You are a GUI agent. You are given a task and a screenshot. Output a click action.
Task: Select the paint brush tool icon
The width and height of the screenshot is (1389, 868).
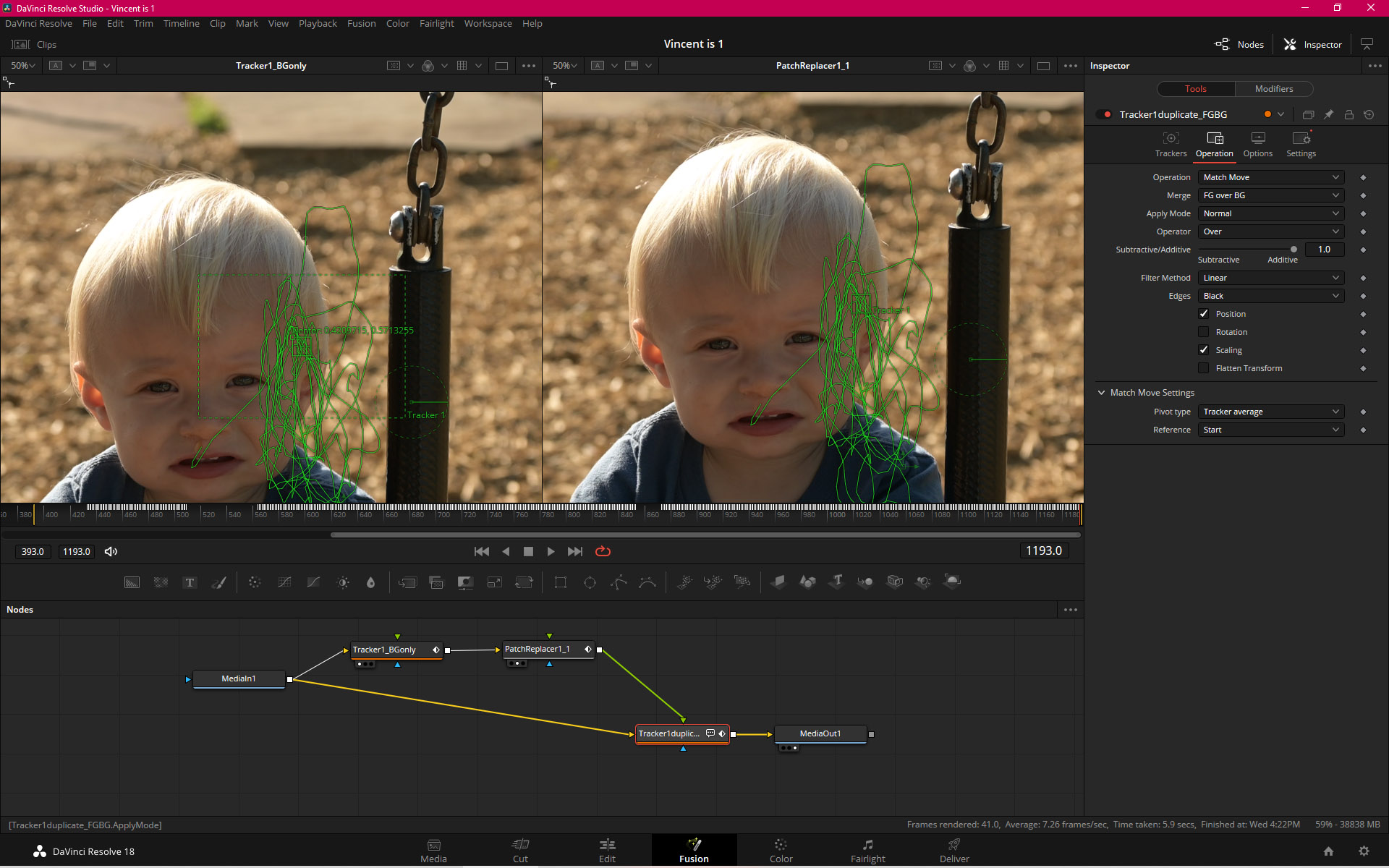click(221, 582)
